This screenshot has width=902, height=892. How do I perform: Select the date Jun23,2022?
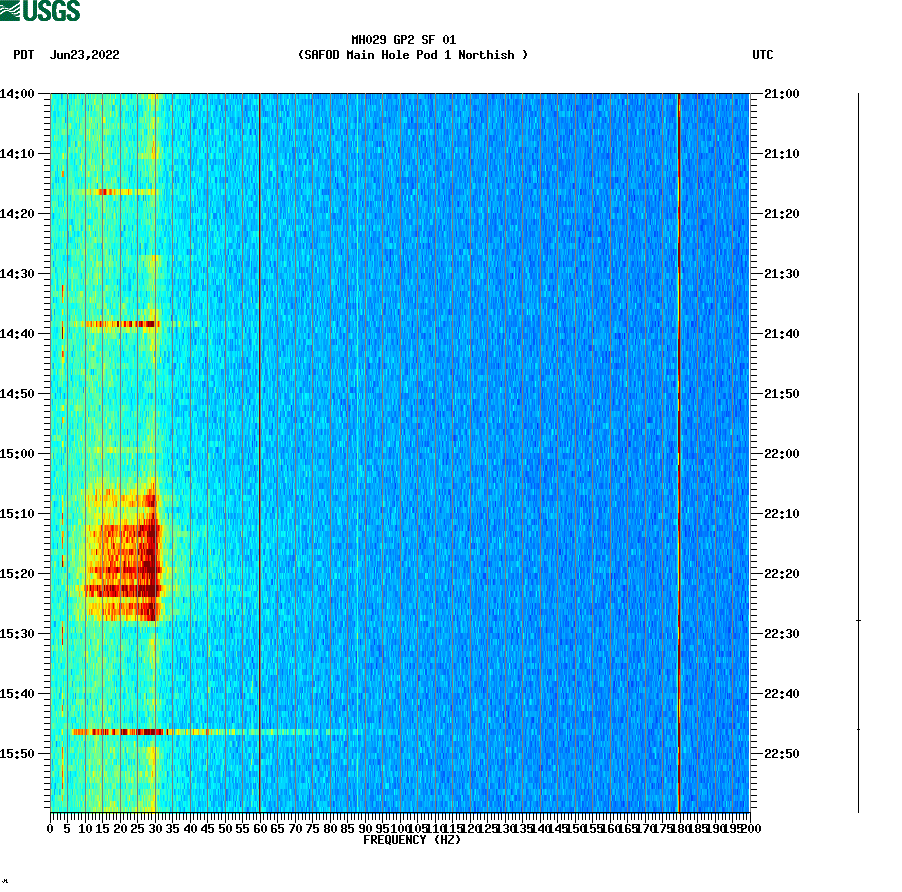click(84, 56)
